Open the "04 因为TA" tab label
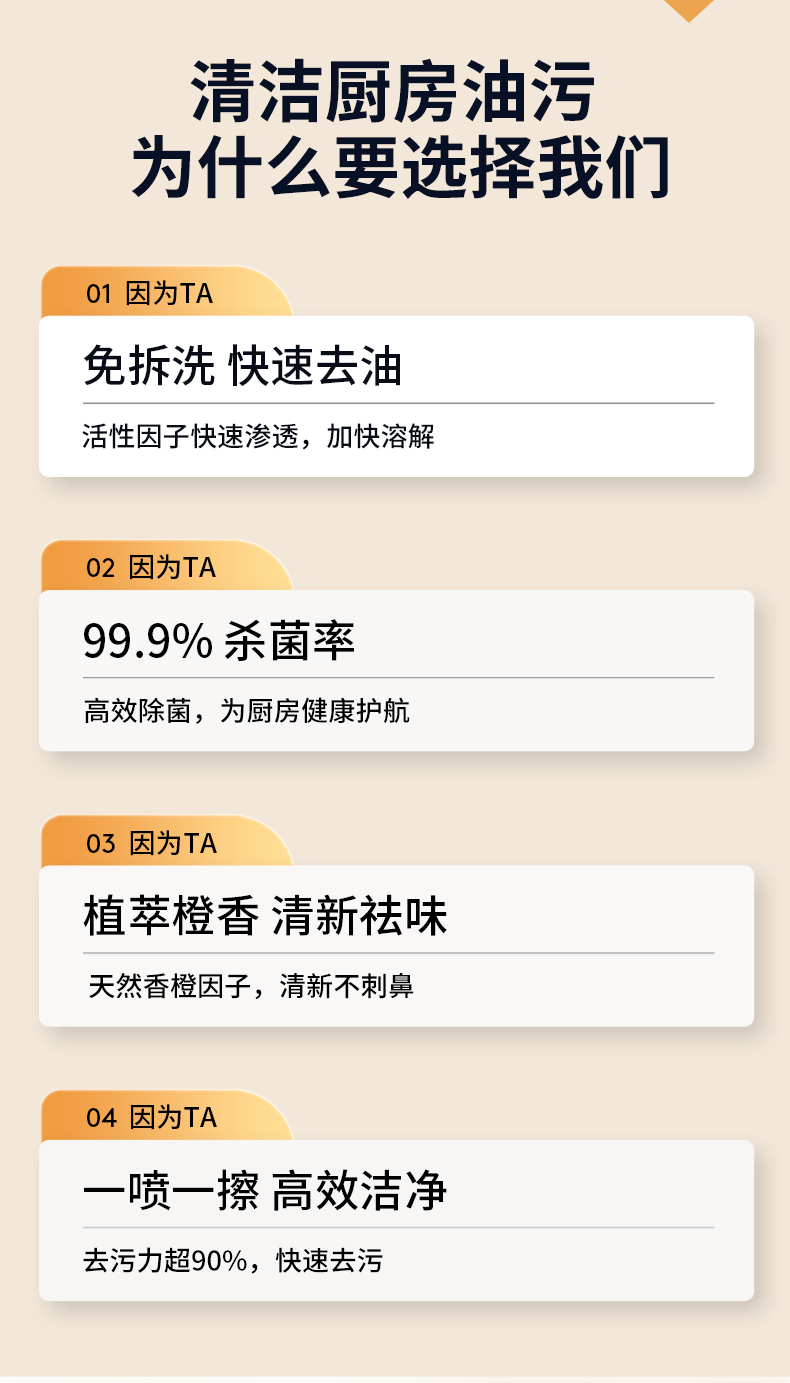Screen dimensions: 790x1383 (x=151, y=1117)
